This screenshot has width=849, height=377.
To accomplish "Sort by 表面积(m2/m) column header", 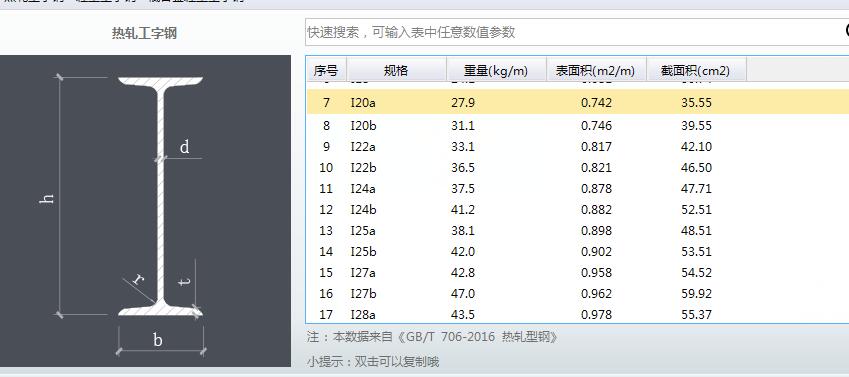I will click(x=596, y=70).
